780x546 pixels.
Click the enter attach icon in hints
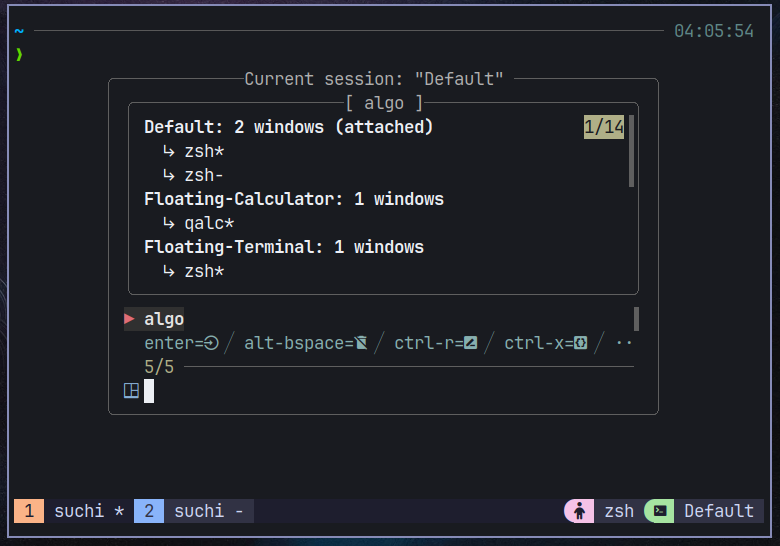[x=211, y=343]
